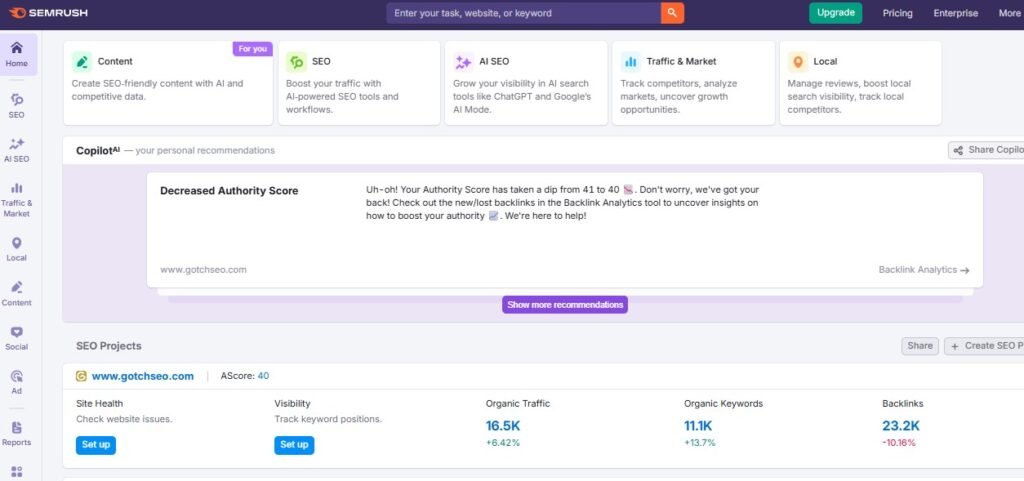Go to Traffic & Market sidebar icon

pos(17,188)
